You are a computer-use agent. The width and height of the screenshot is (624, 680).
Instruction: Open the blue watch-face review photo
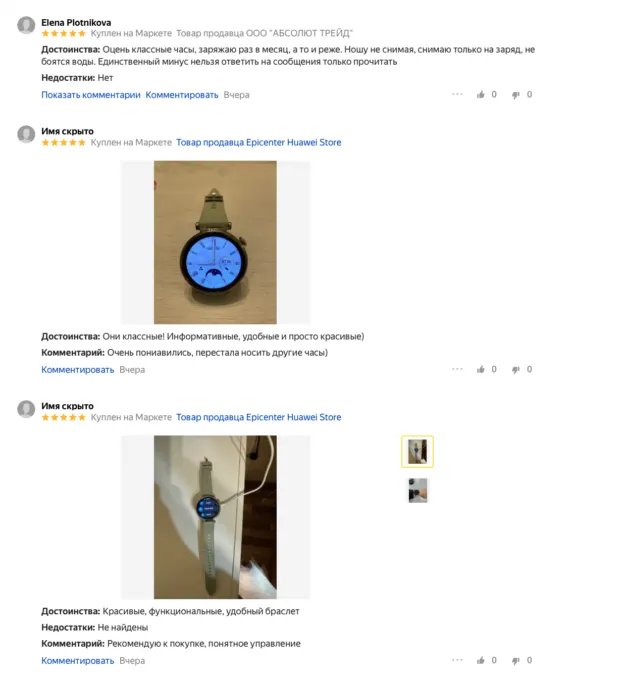point(215,242)
